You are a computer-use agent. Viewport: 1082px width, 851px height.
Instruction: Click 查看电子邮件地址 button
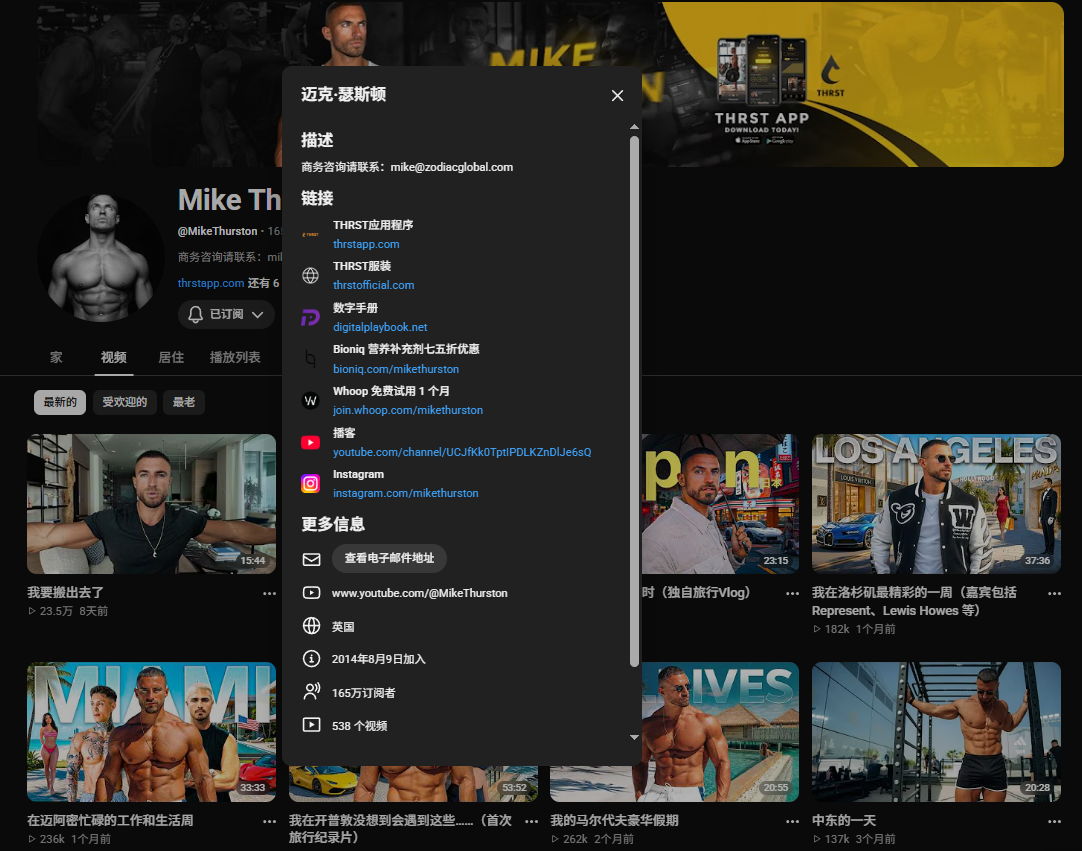389,558
